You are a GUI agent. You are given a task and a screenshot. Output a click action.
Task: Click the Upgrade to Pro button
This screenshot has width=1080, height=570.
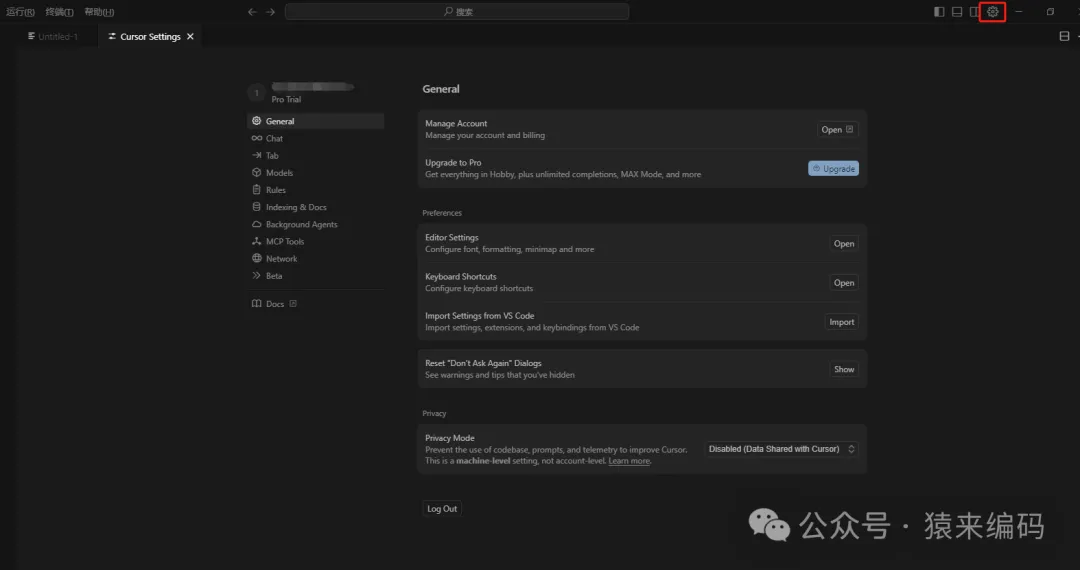833,169
